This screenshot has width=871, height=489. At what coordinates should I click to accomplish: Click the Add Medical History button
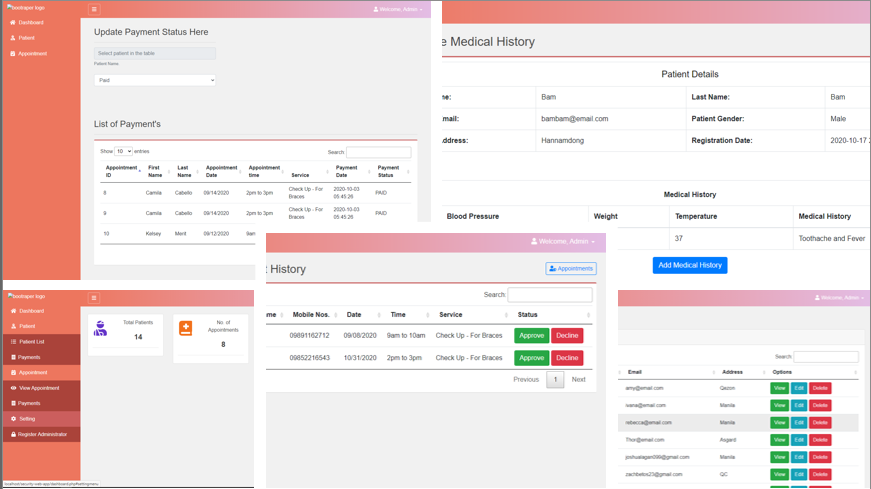coord(690,265)
